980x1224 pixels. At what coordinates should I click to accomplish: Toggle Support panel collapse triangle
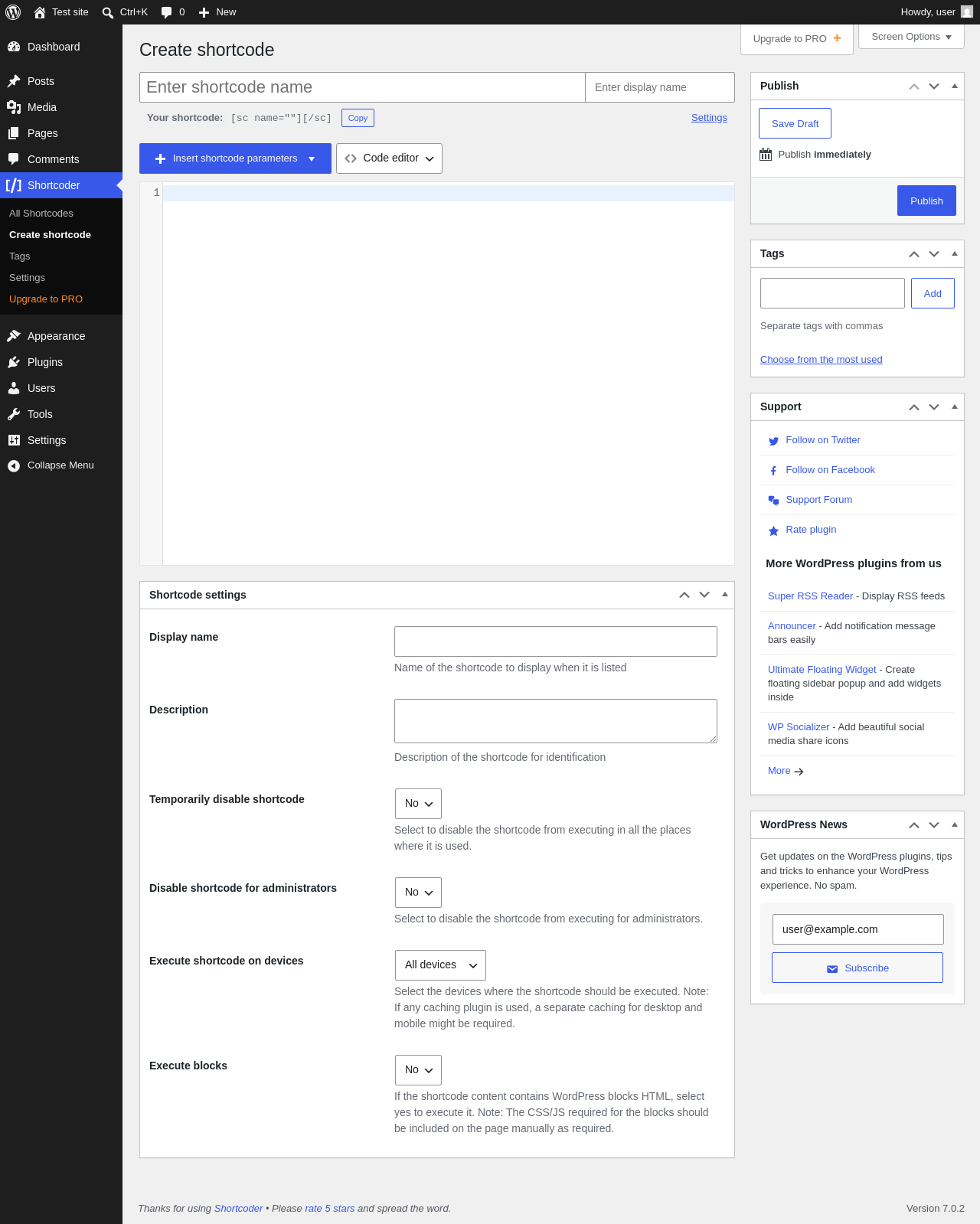(955, 406)
